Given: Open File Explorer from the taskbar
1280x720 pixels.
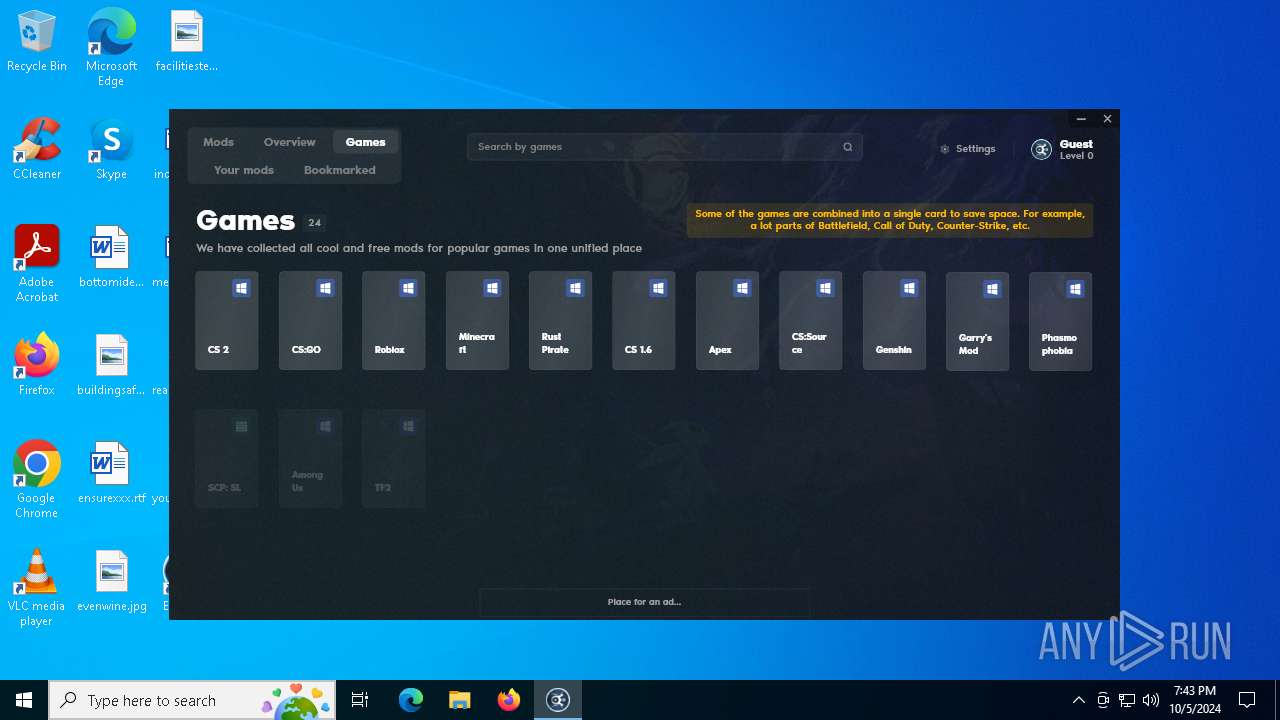Looking at the screenshot, I should (x=460, y=700).
